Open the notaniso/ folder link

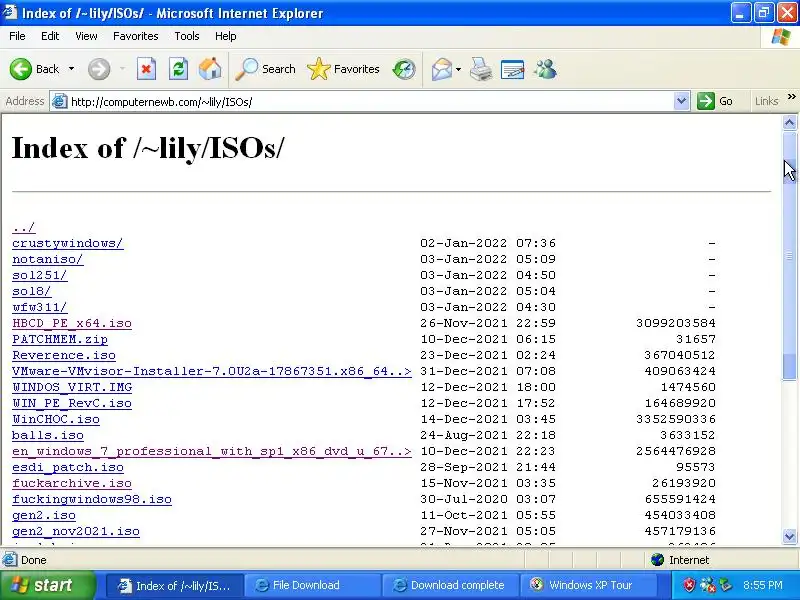[x=47, y=259]
